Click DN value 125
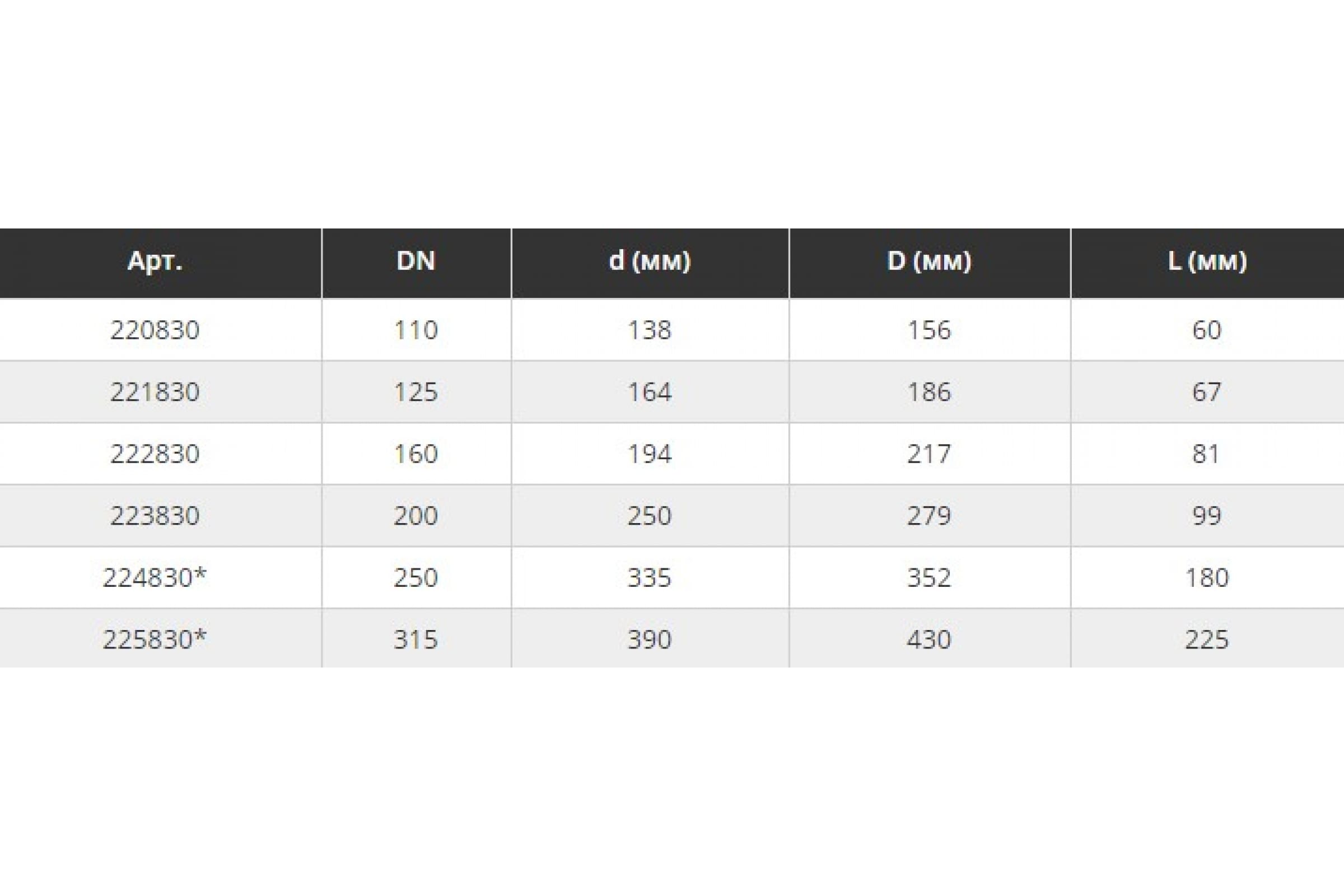 [416, 392]
